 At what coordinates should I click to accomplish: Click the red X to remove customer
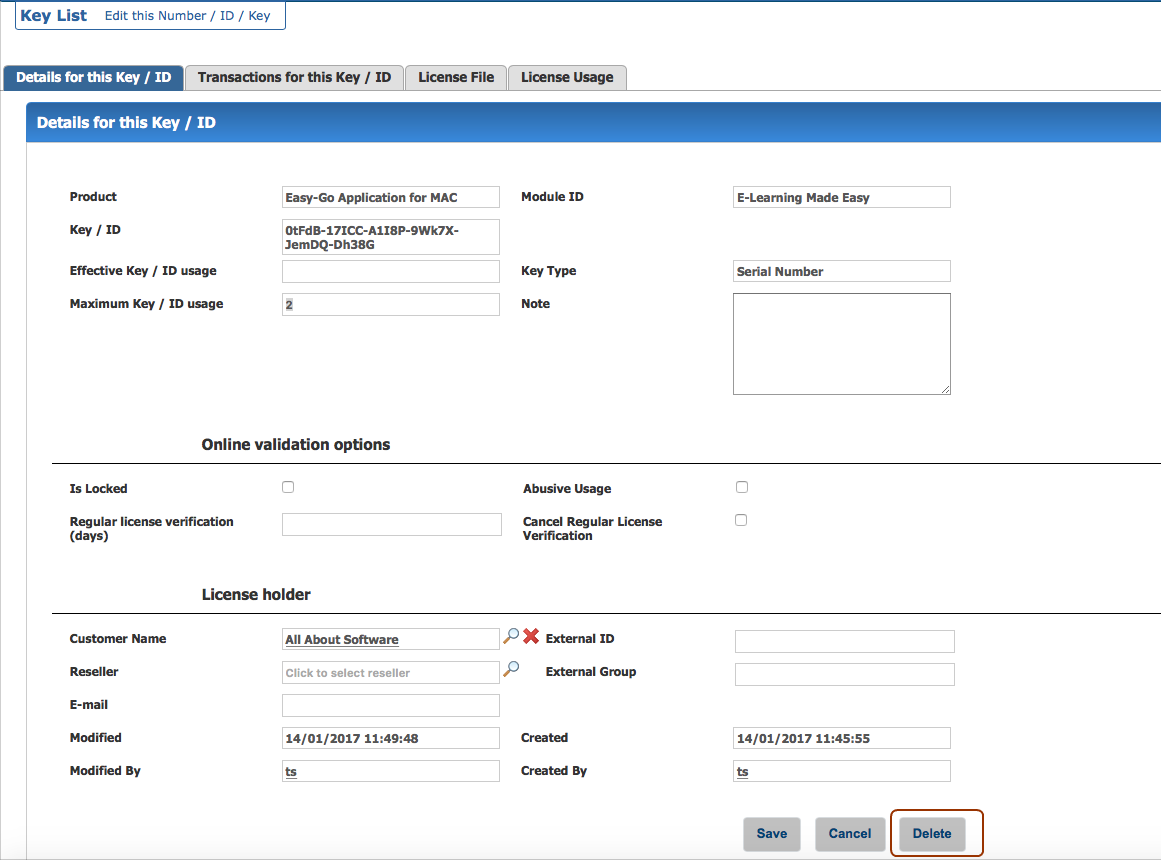pos(531,636)
